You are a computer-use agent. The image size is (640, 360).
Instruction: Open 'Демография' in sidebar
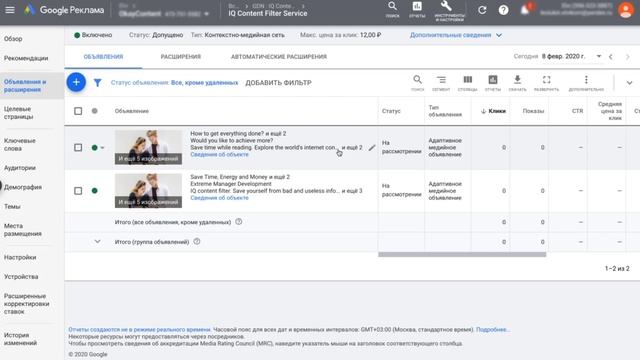pos(23,187)
